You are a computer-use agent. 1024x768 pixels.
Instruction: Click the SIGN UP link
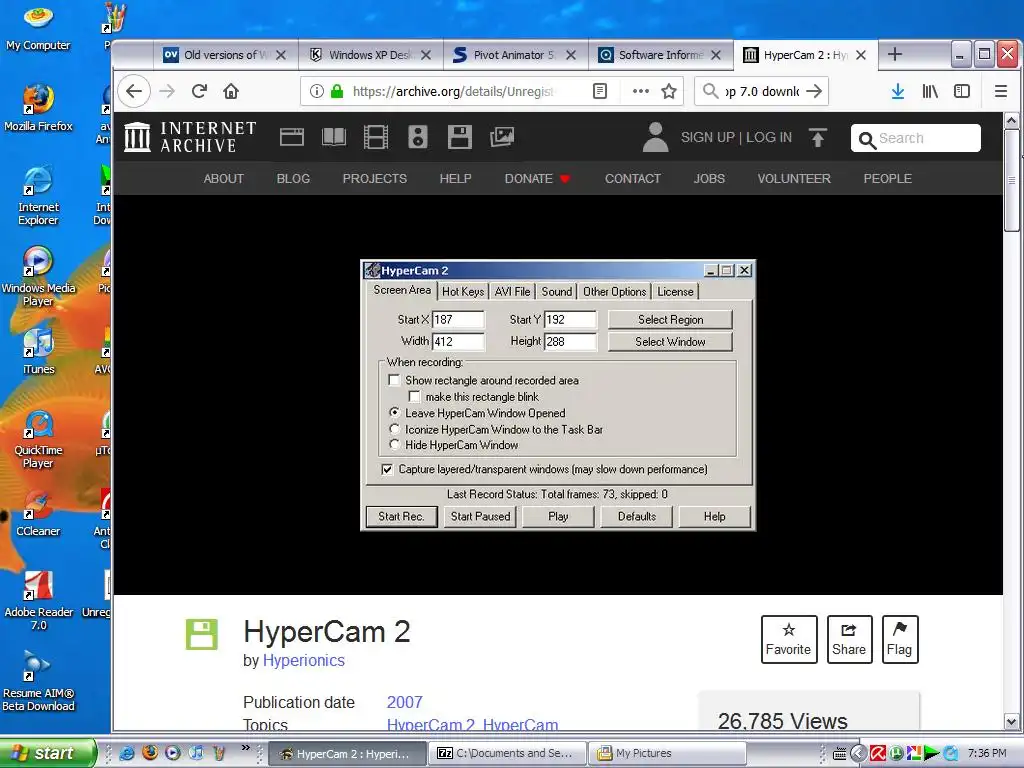pyautogui.click(x=707, y=137)
